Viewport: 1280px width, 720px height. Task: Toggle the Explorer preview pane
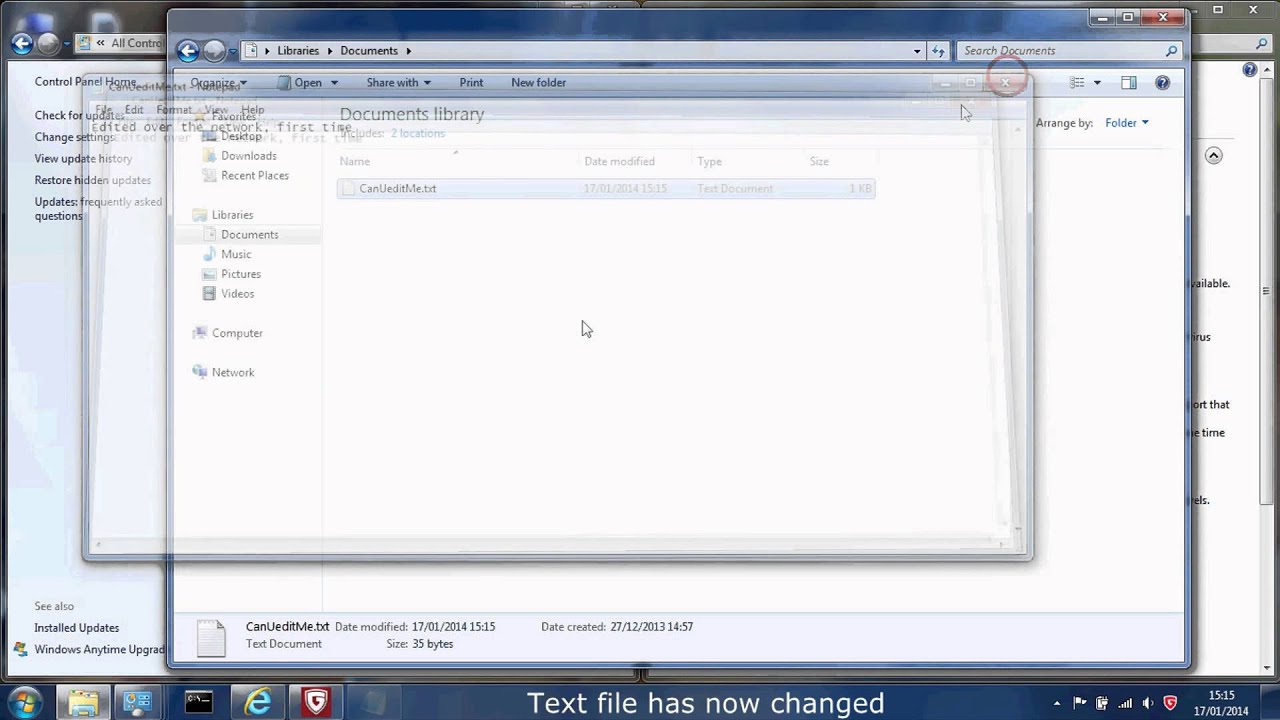coord(1128,83)
